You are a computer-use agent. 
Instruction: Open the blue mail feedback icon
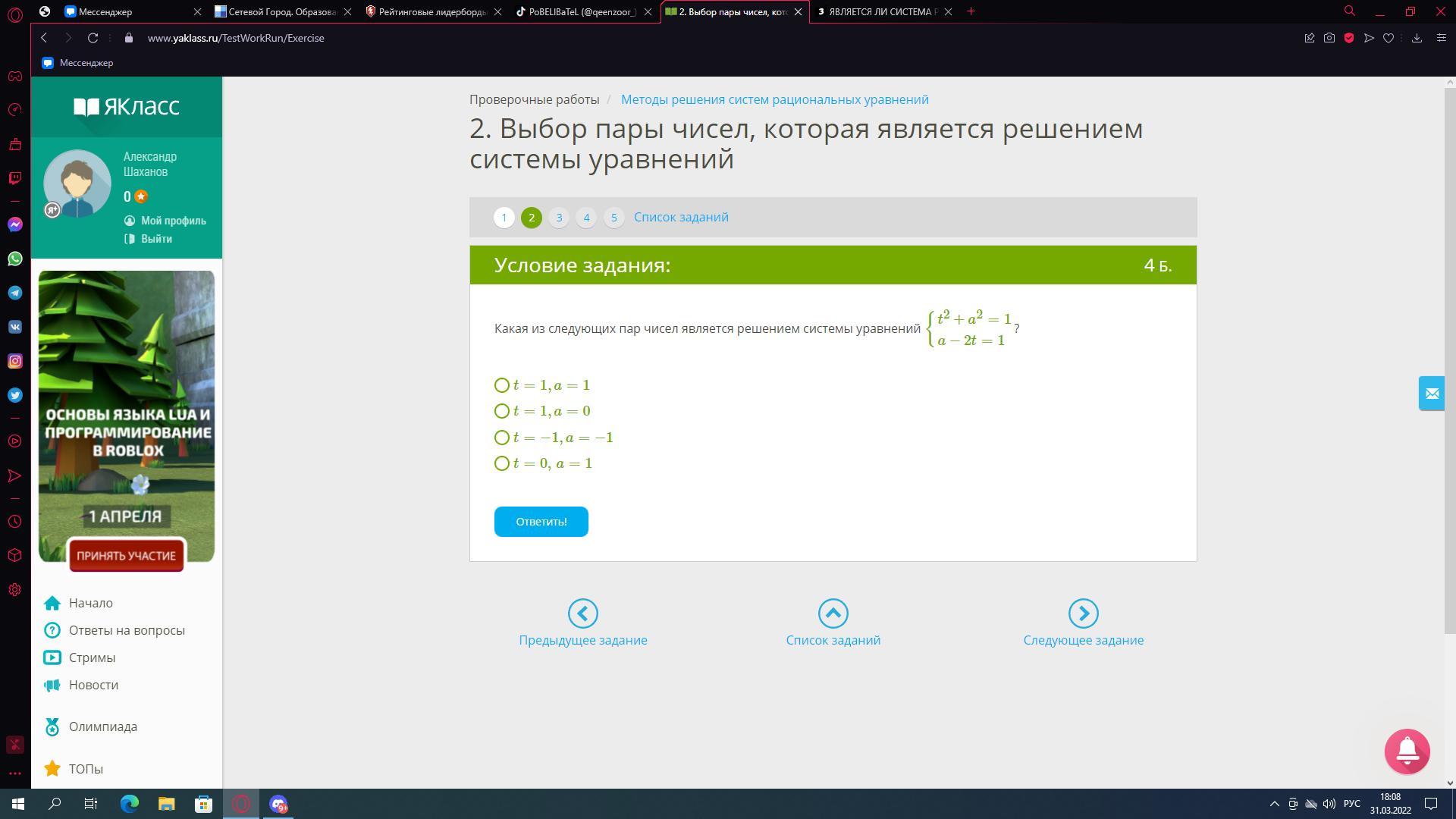coord(1431,394)
